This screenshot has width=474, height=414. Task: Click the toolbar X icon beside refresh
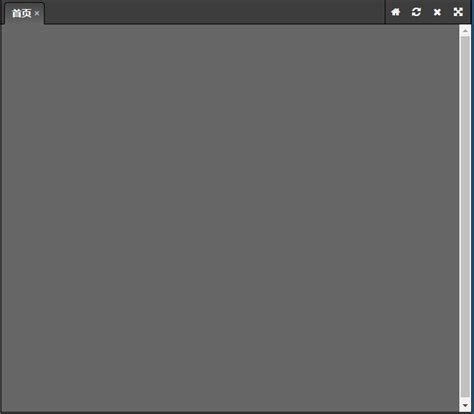[437, 12]
